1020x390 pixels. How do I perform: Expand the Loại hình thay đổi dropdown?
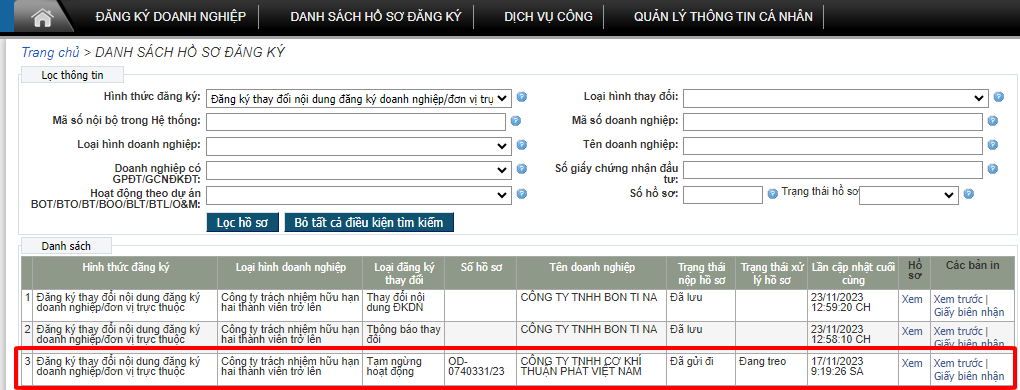click(836, 98)
